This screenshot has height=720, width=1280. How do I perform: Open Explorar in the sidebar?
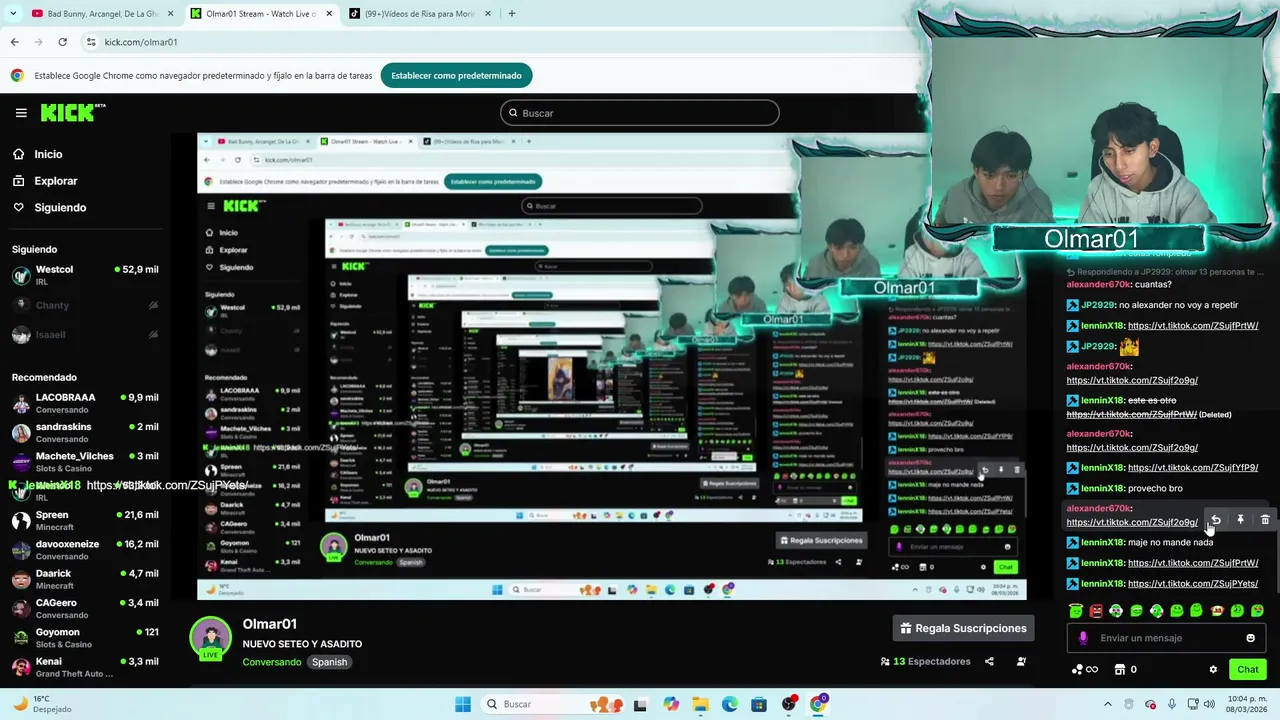pyautogui.click(x=44, y=181)
